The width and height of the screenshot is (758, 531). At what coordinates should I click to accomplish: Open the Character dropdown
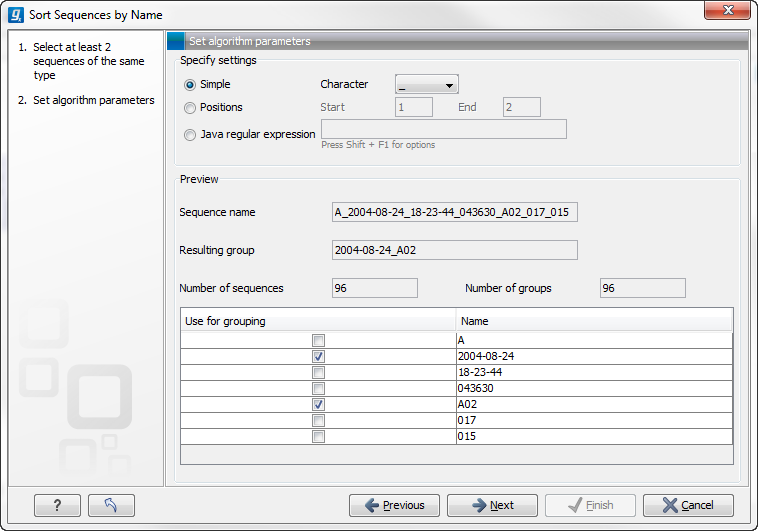coord(426,85)
